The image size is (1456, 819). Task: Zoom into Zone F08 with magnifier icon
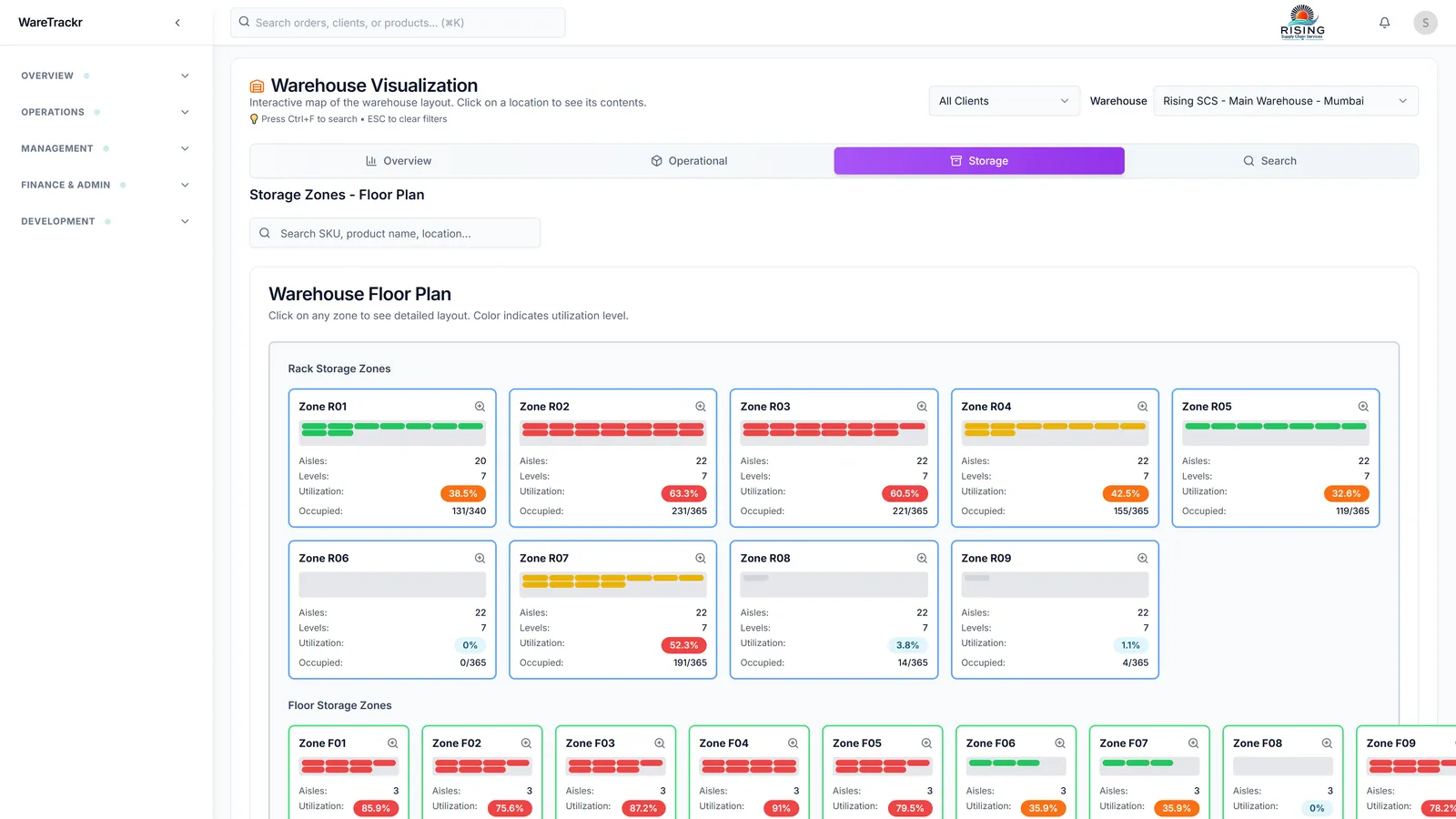coord(1327,743)
